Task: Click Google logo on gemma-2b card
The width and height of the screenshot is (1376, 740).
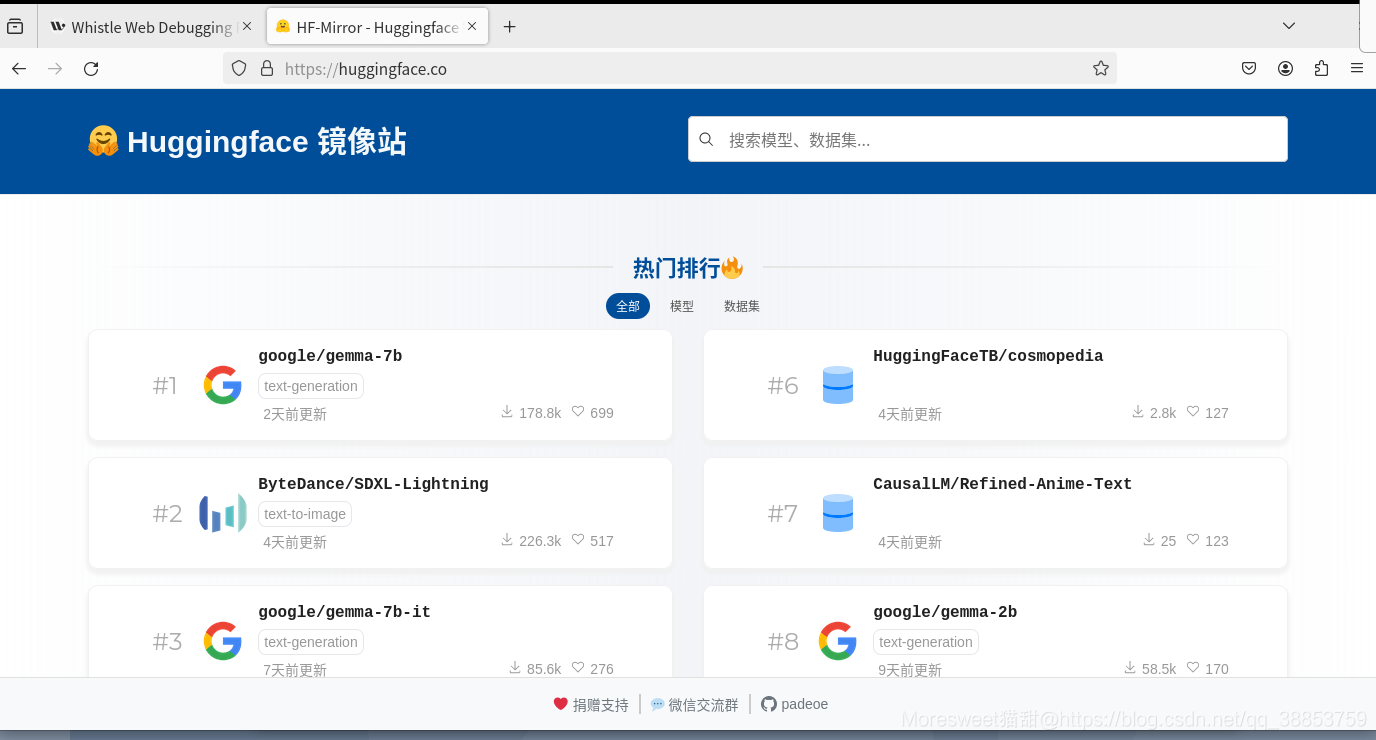Action: 838,641
